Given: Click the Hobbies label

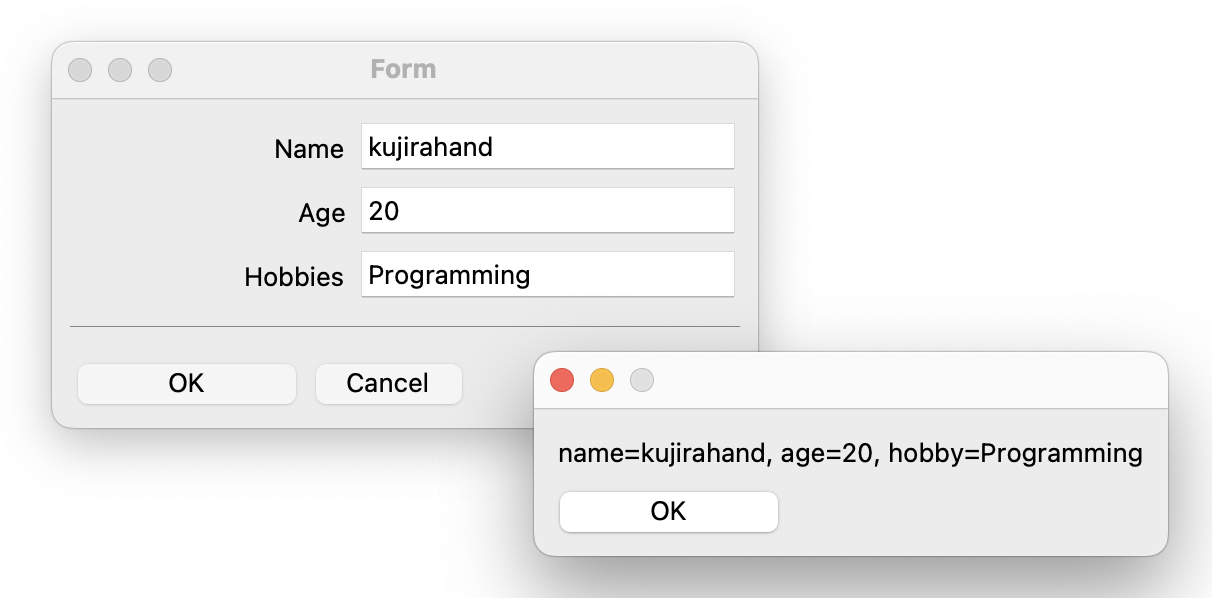Looking at the screenshot, I should click(294, 277).
